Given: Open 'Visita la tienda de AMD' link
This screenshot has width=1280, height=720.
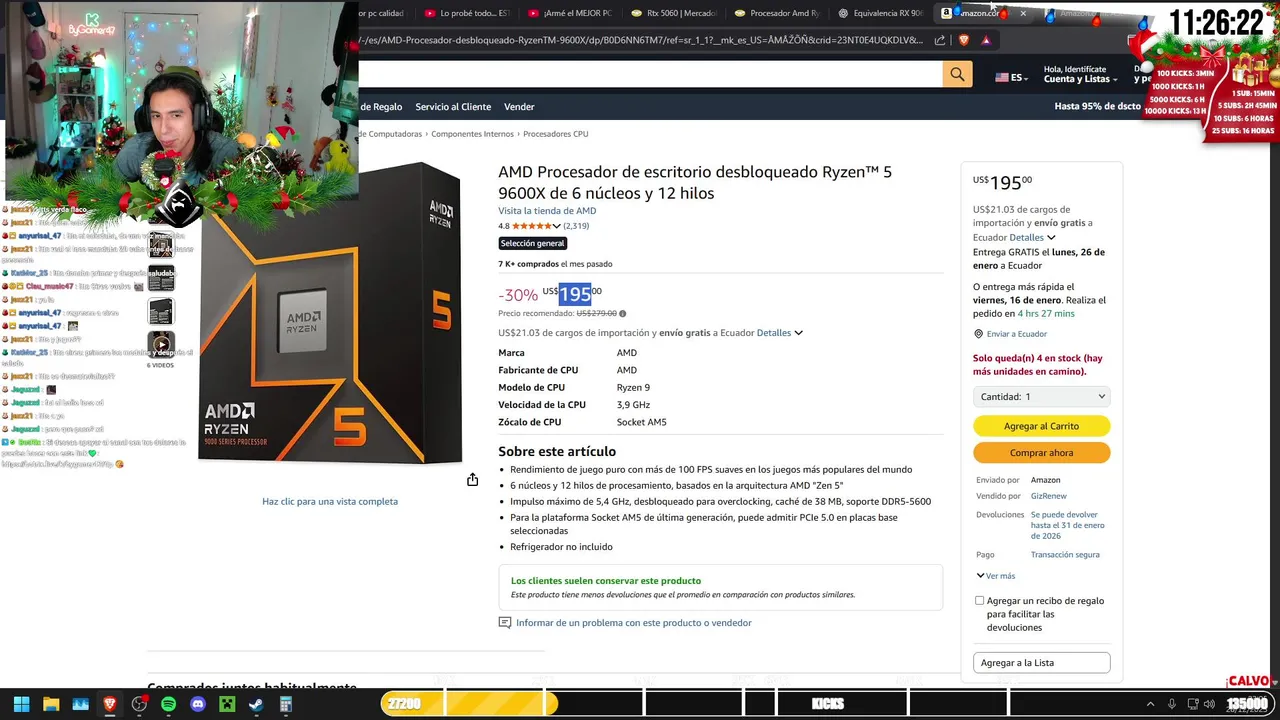Looking at the screenshot, I should (x=547, y=211).
